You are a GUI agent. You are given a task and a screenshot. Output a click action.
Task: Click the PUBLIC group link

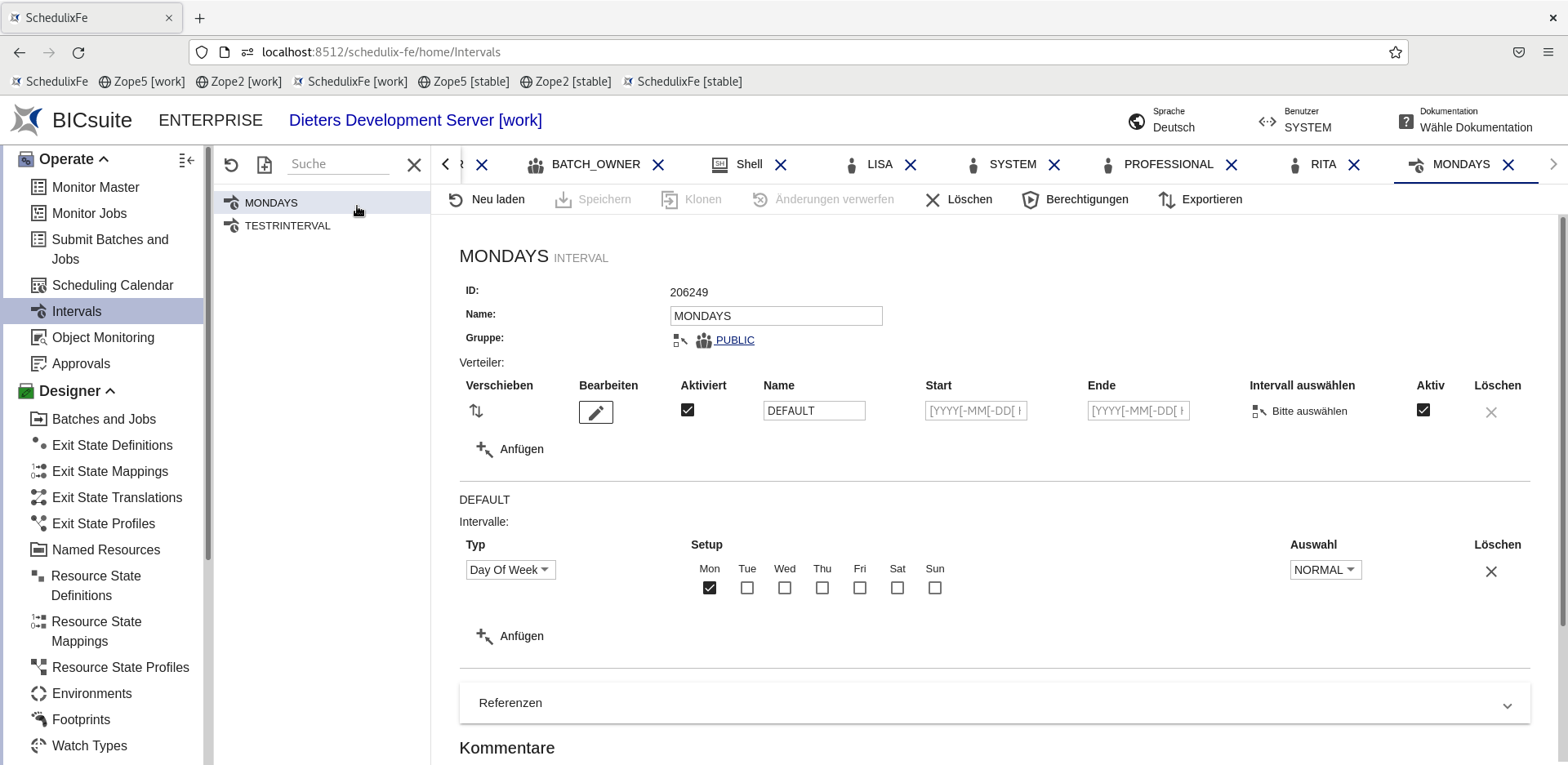coord(734,340)
